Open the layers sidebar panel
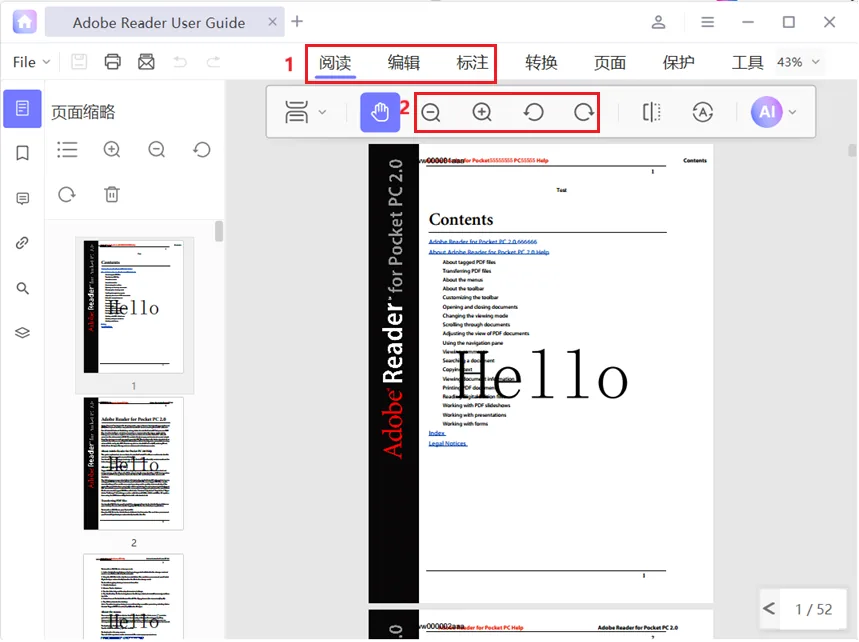The image size is (859, 642). pyautogui.click(x=22, y=333)
